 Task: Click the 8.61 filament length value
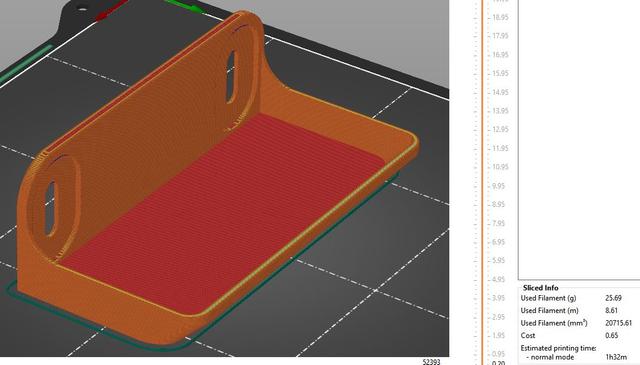(x=611, y=311)
